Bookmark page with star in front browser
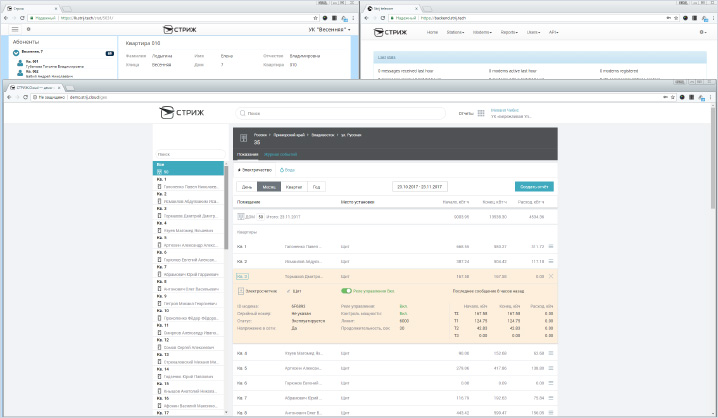This screenshot has height=418, width=718. coord(673,97)
